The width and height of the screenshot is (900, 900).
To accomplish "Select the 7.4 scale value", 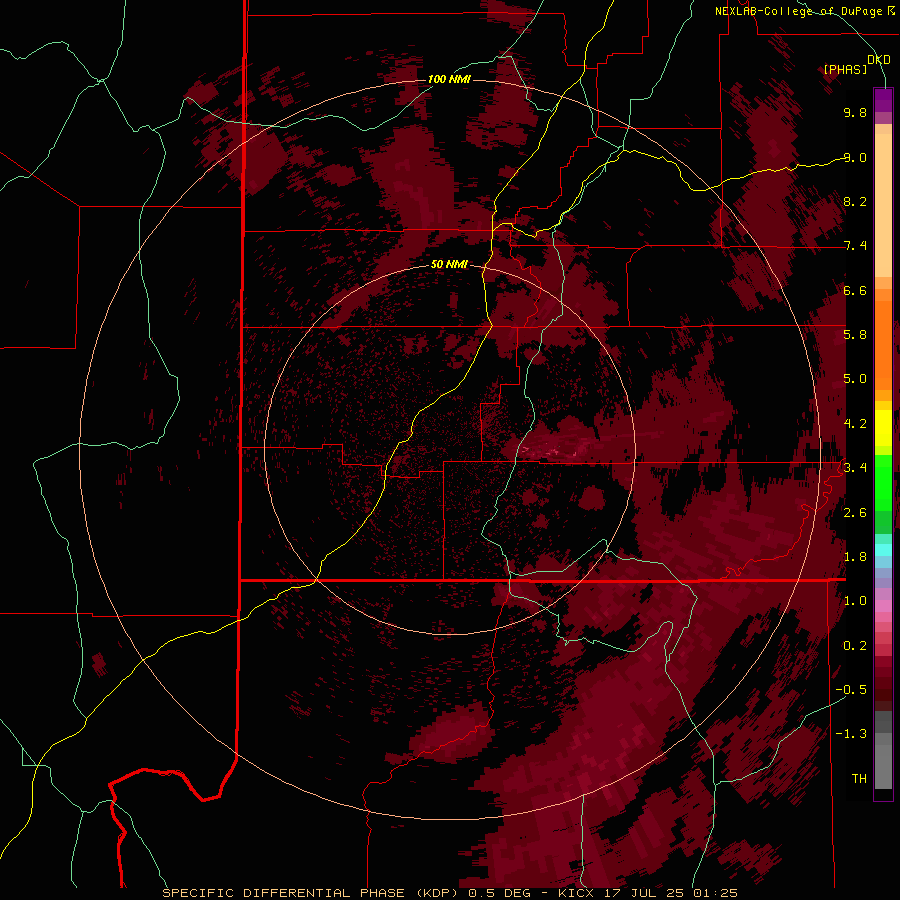I will coord(855,246).
